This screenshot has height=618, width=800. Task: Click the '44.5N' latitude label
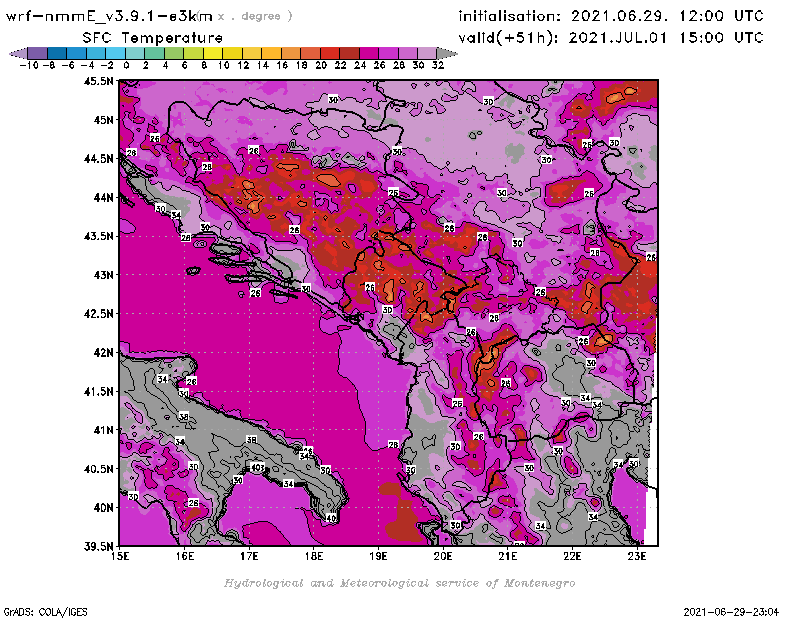coord(98,159)
